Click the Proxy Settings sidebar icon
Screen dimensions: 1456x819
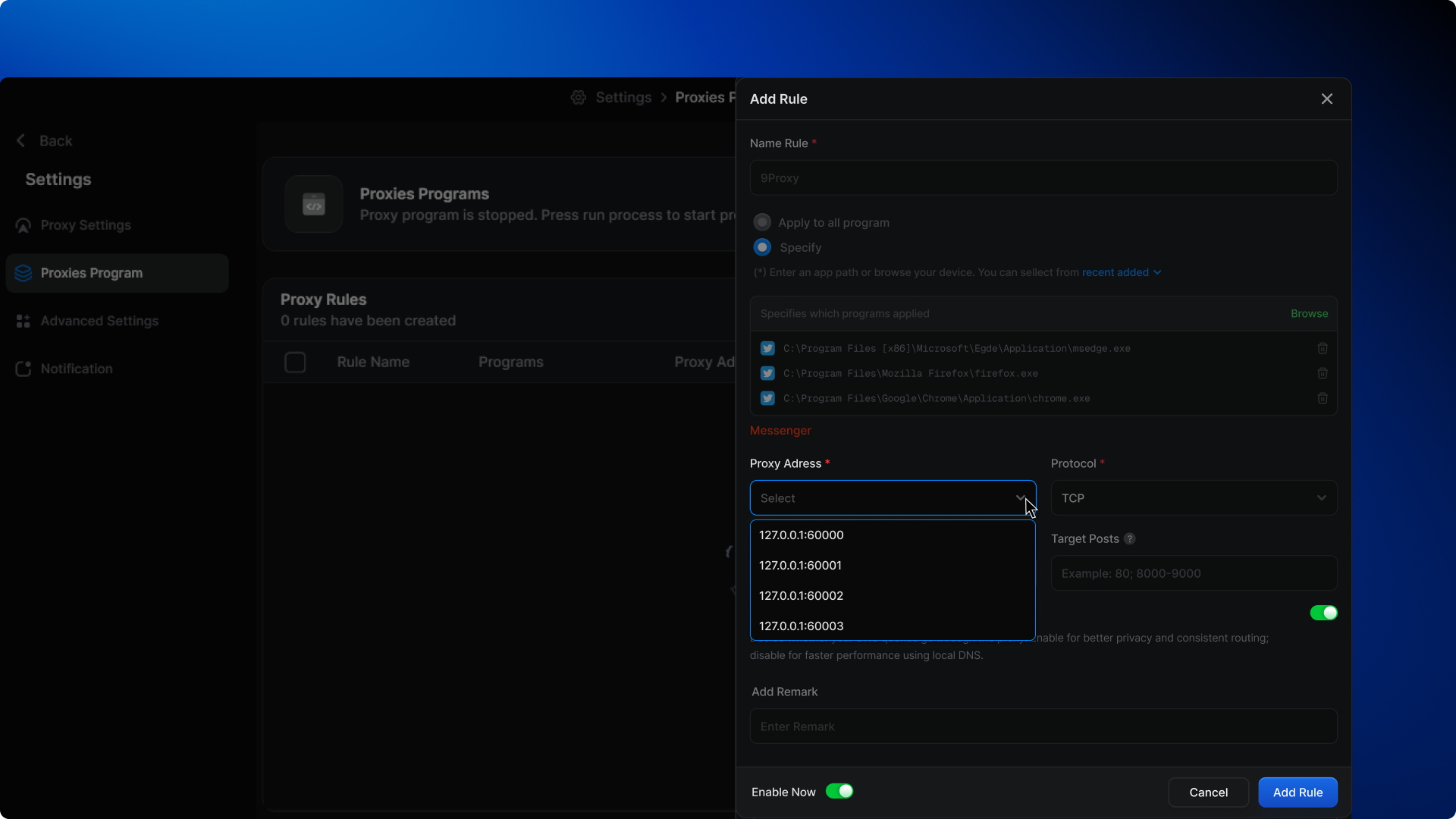tap(24, 225)
